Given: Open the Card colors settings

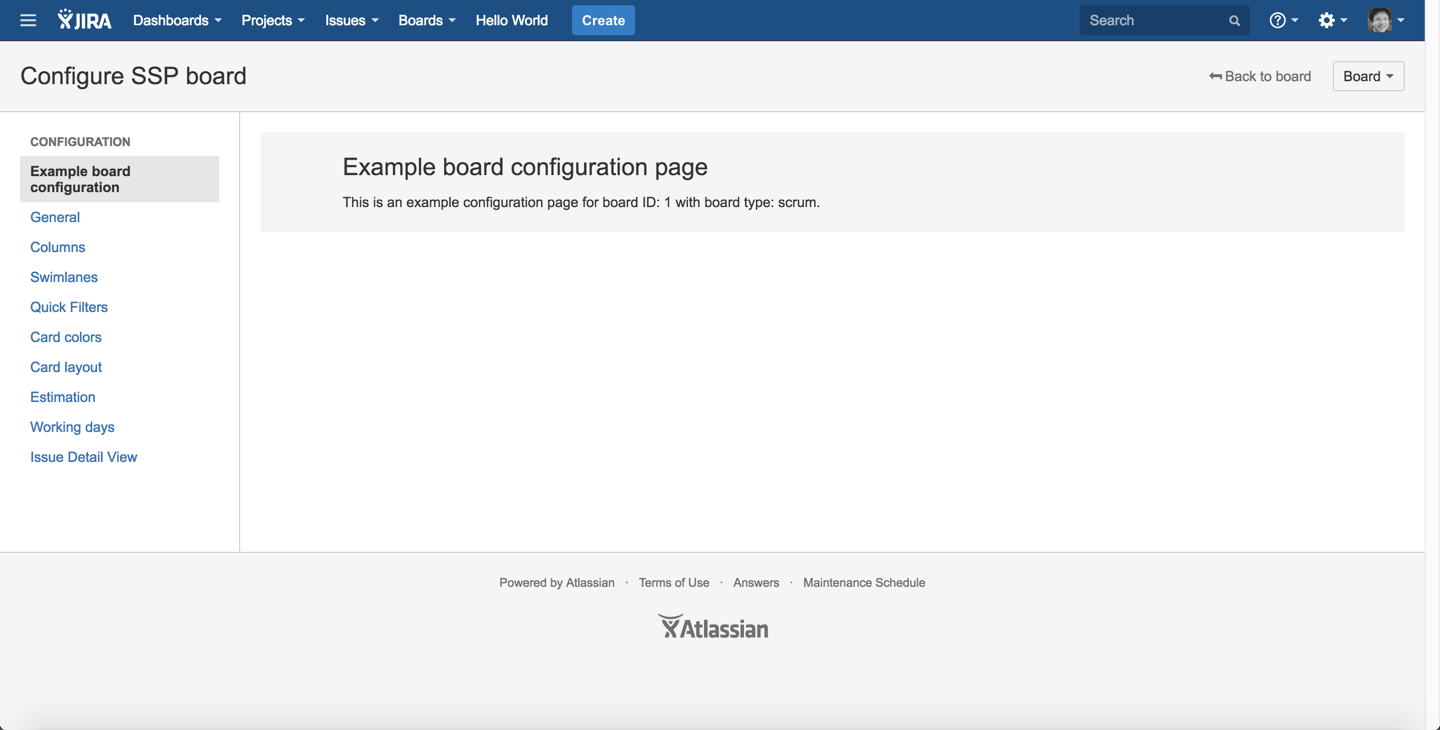Looking at the screenshot, I should coord(65,337).
